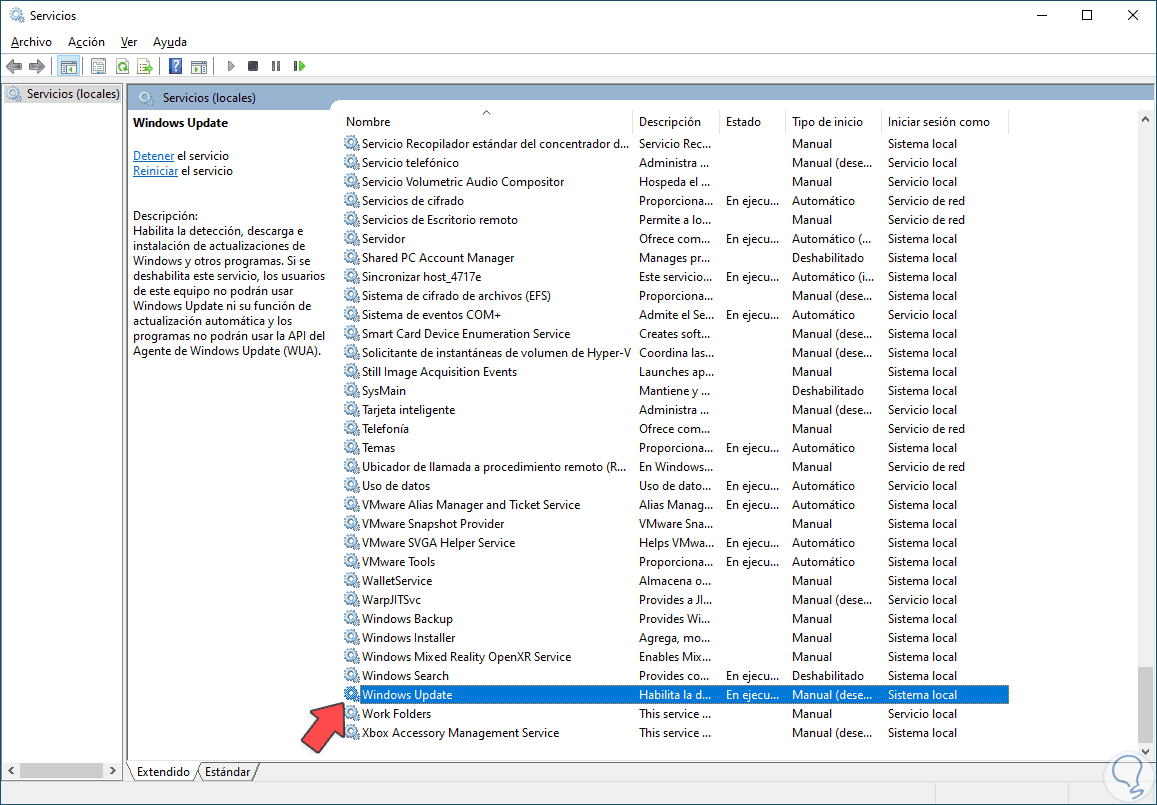1157x805 pixels.
Task: Click the Refresh toolbar icon
Action: coord(122,66)
